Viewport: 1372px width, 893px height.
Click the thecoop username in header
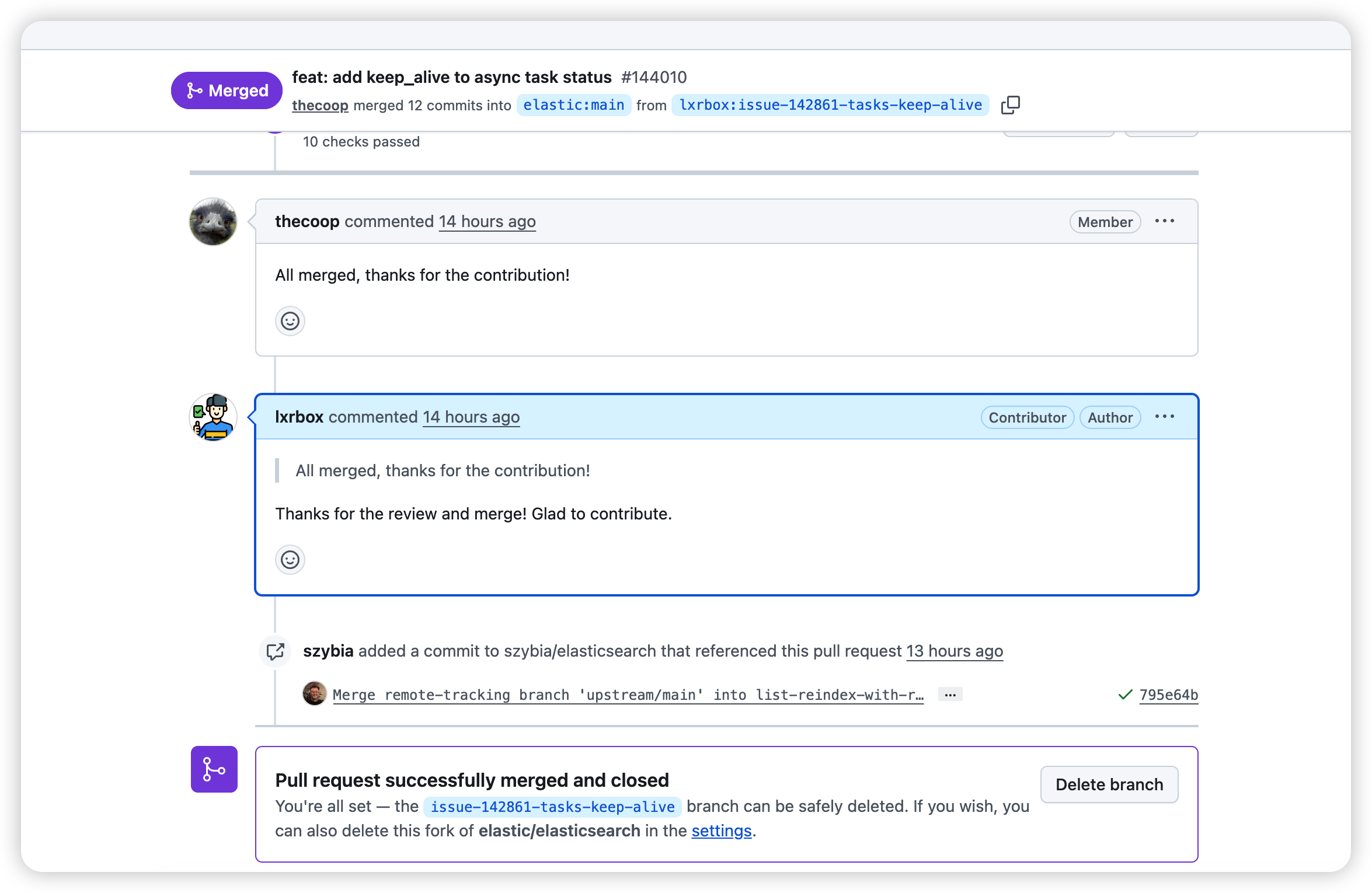tap(320, 106)
